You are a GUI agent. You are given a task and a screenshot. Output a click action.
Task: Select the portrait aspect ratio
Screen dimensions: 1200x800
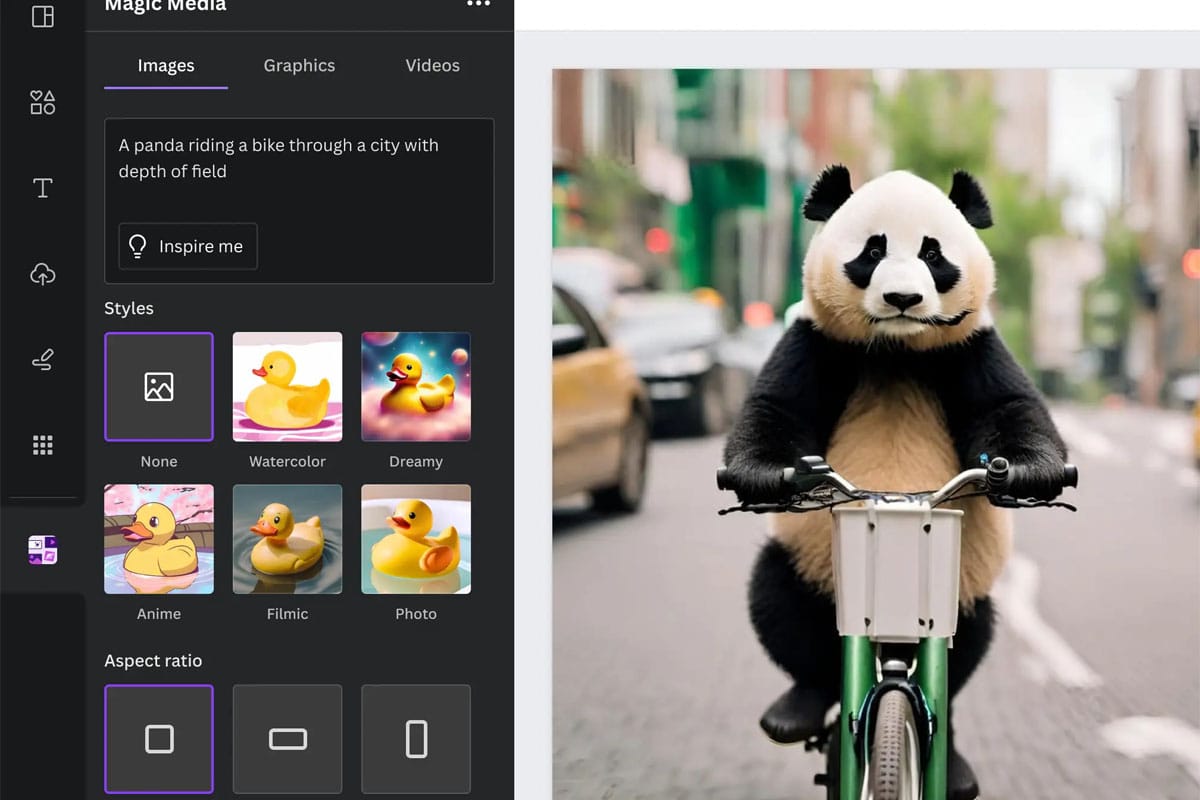click(415, 739)
